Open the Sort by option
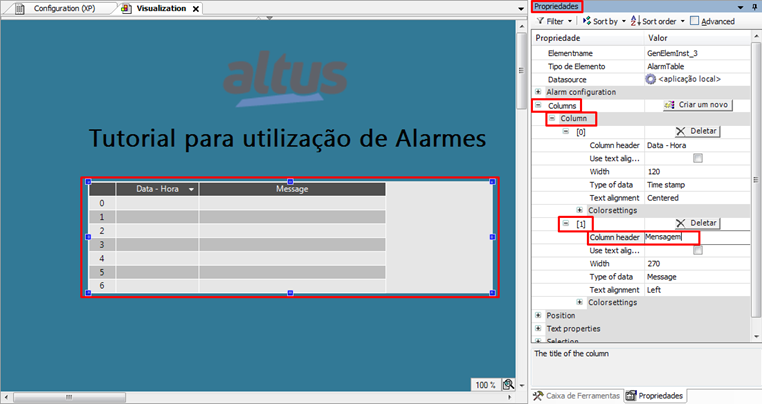This screenshot has height=404, width=762. (605, 21)
